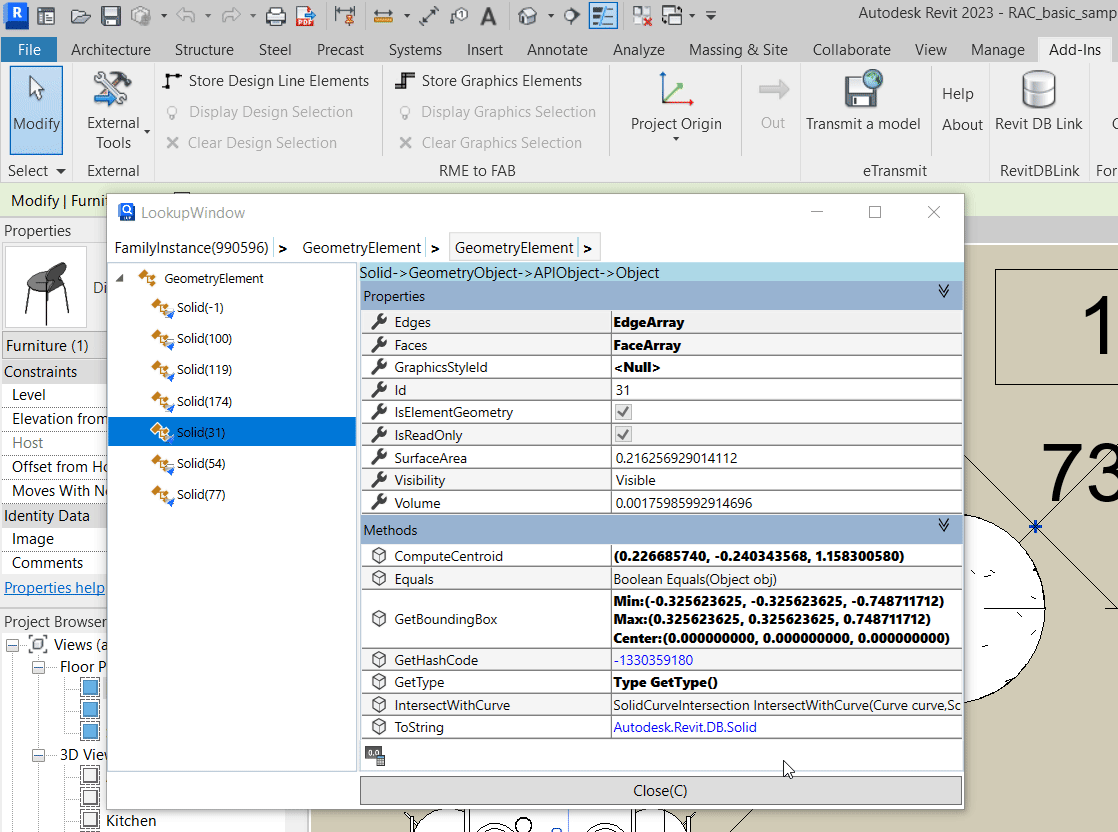
Task: Open the Structure ribbon tab
Action: (x=204, y=50)
